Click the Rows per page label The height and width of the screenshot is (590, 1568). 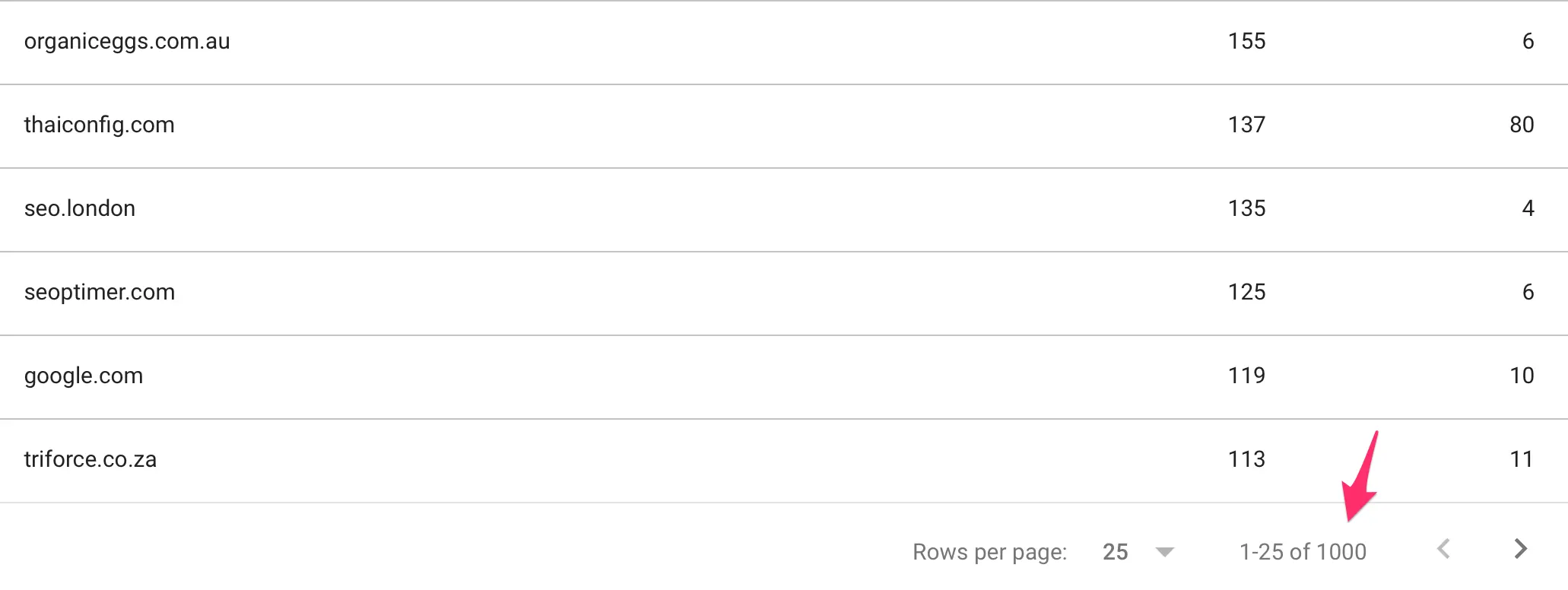click(989, 552)
